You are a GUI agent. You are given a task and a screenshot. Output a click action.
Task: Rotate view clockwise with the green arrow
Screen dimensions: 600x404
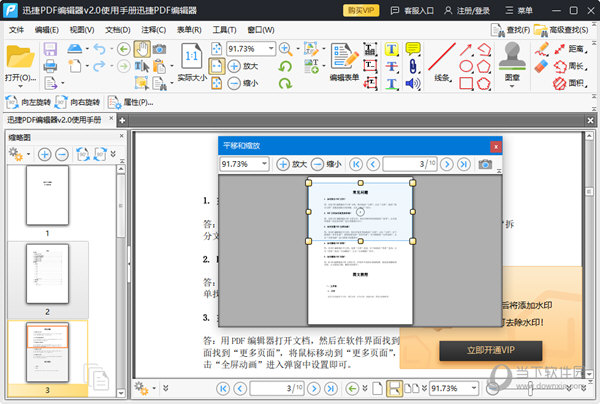click(285, 83)
